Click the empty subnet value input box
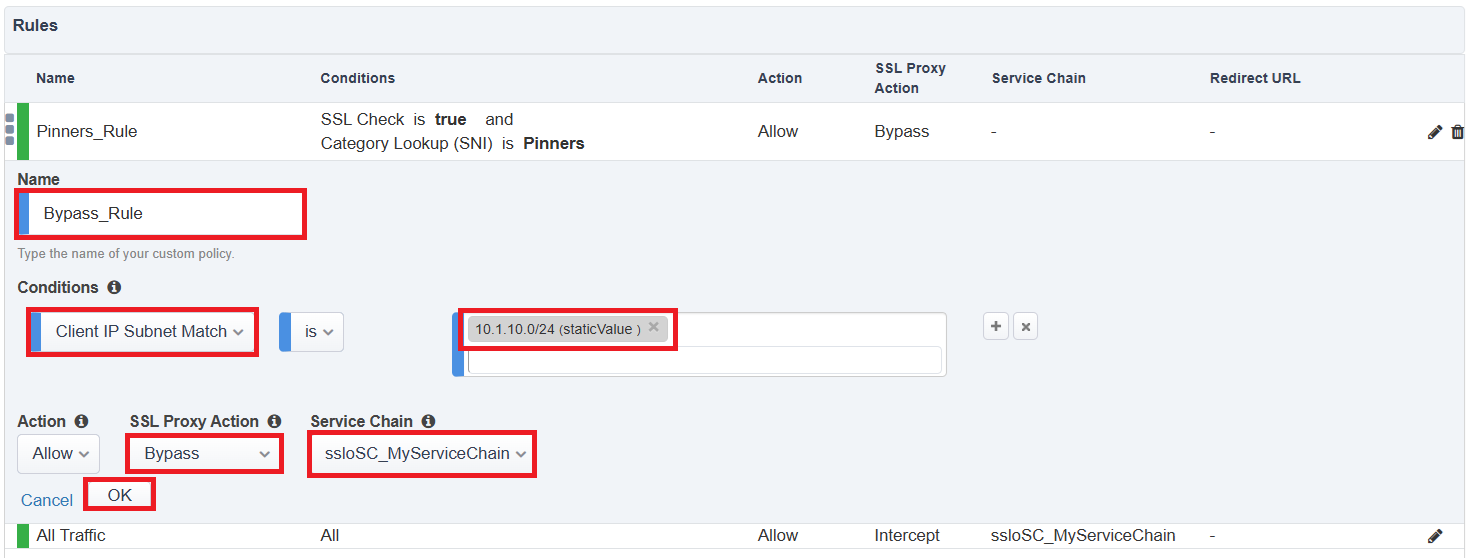1469x558 pixels. 704,360
